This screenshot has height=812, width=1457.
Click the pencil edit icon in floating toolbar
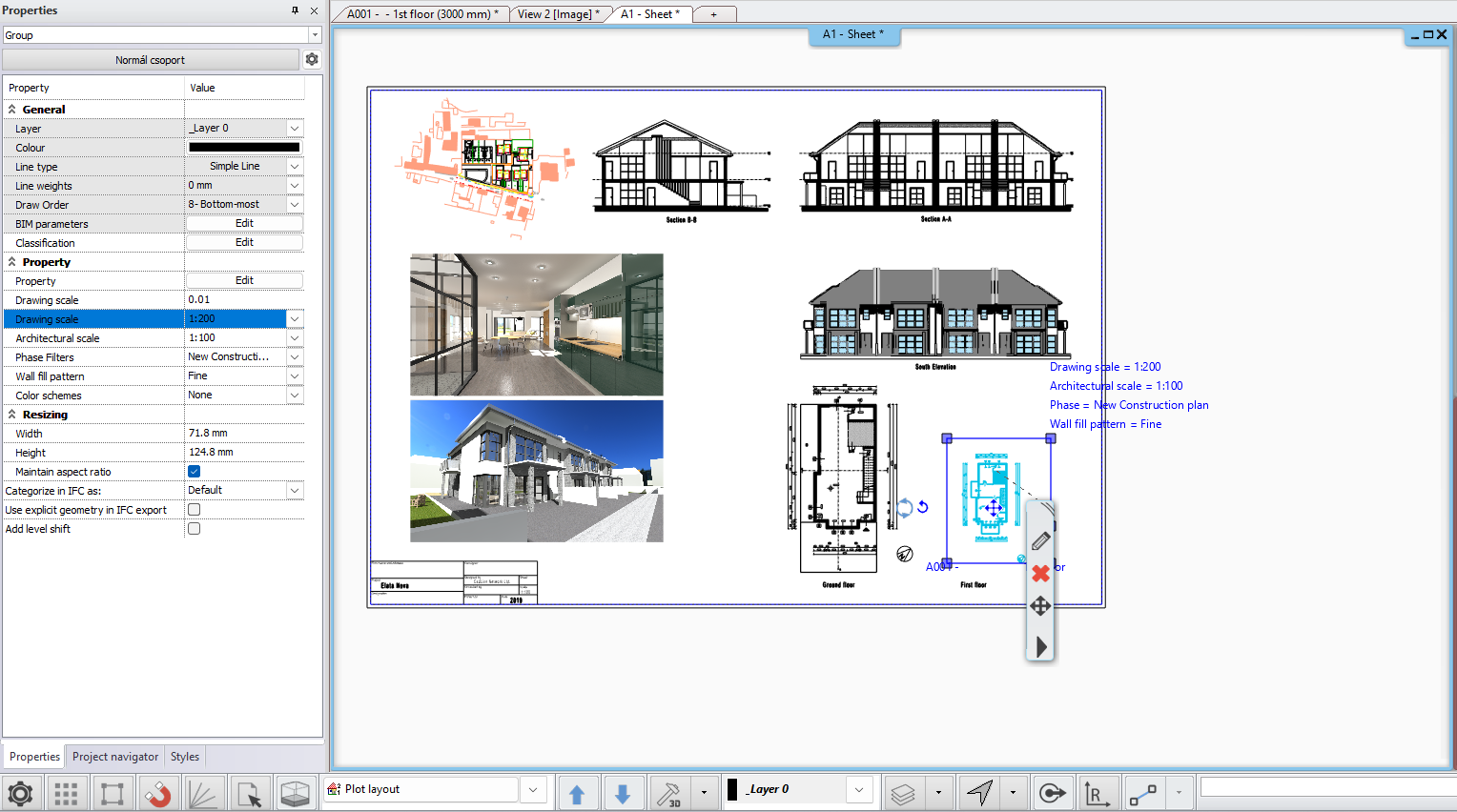[1040, 540]
